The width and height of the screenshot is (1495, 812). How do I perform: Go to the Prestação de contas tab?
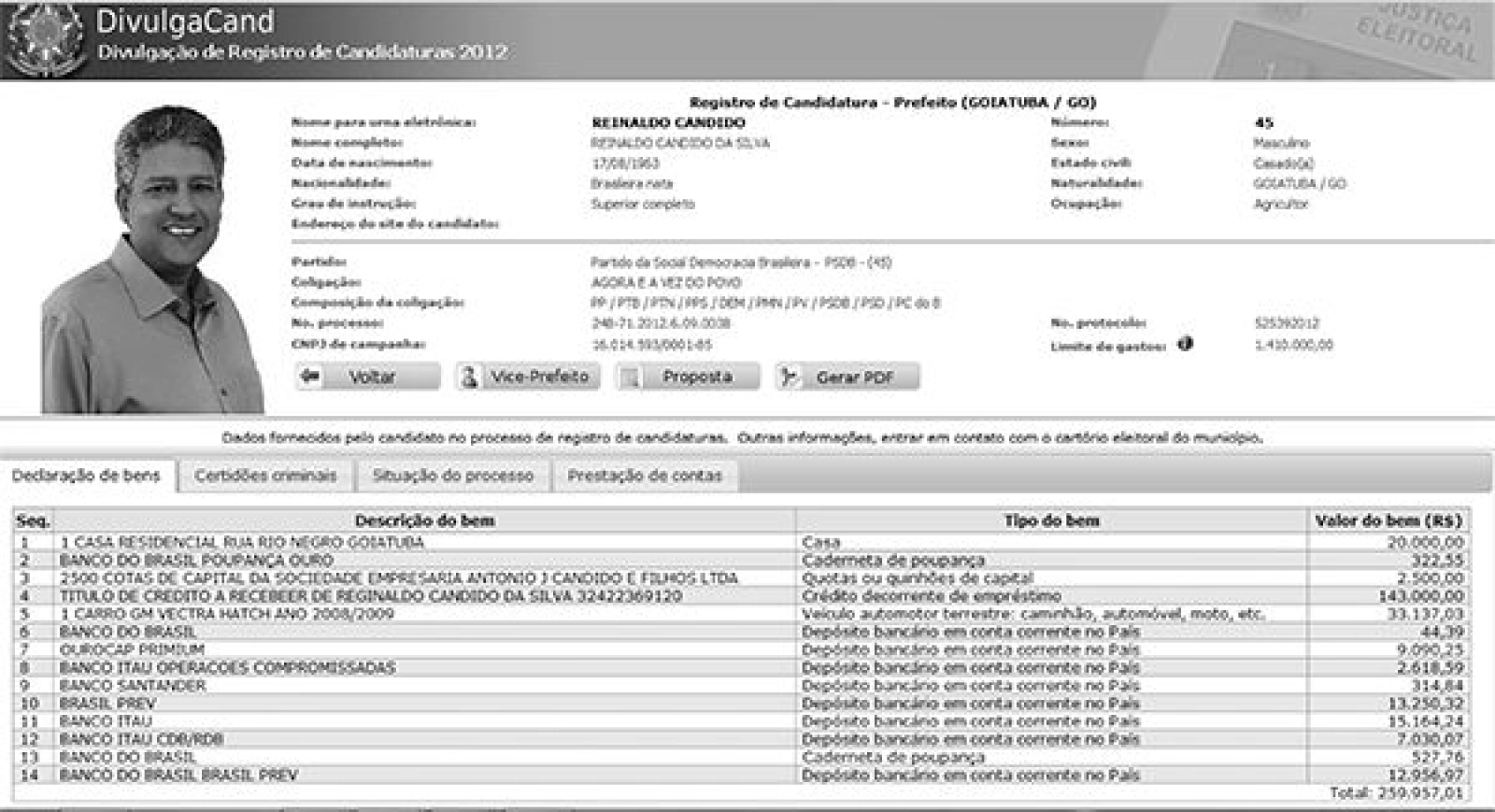(645, 476)
